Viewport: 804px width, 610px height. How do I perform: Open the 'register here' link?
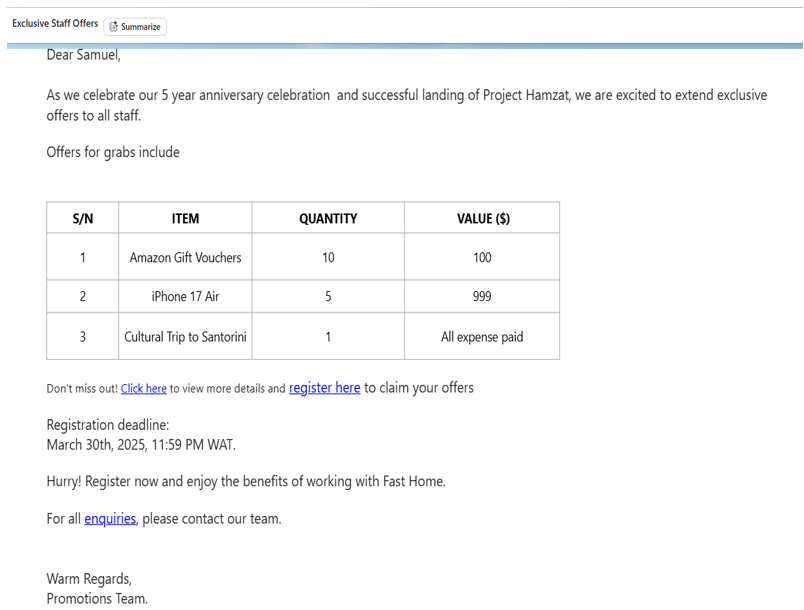[x=325, y=388]
